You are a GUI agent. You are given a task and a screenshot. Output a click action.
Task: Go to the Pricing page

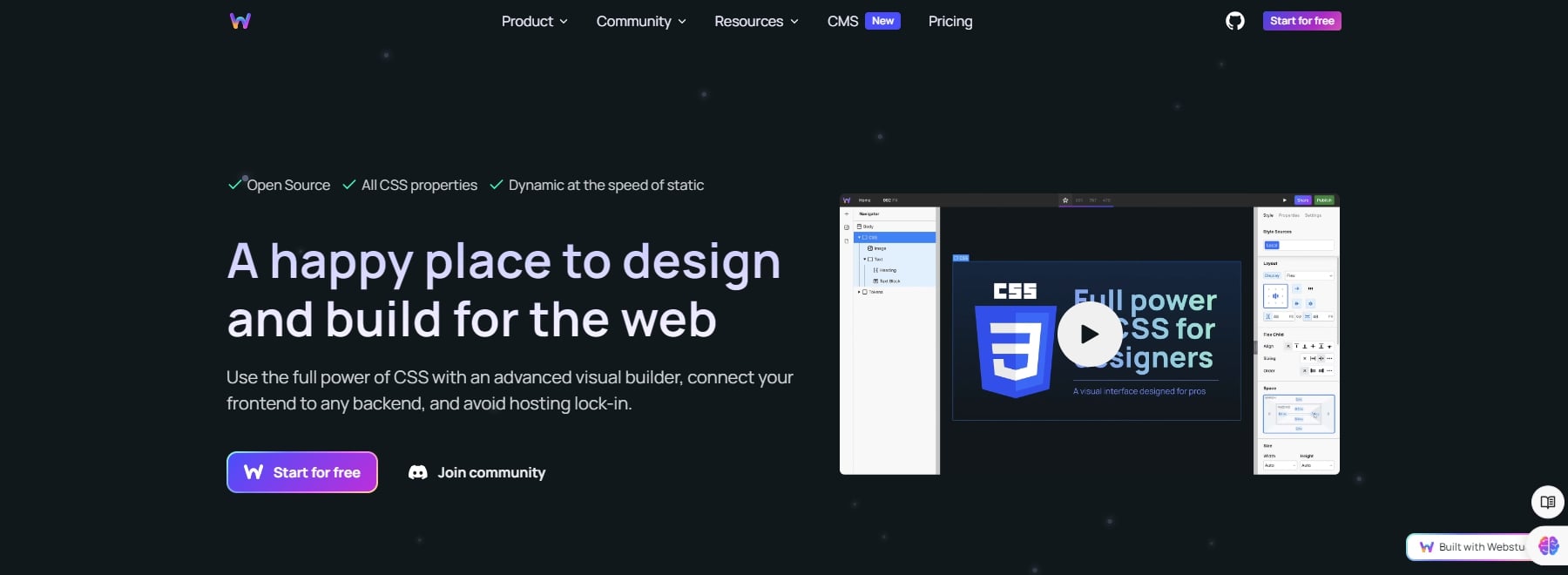click(x=950, y=21)
